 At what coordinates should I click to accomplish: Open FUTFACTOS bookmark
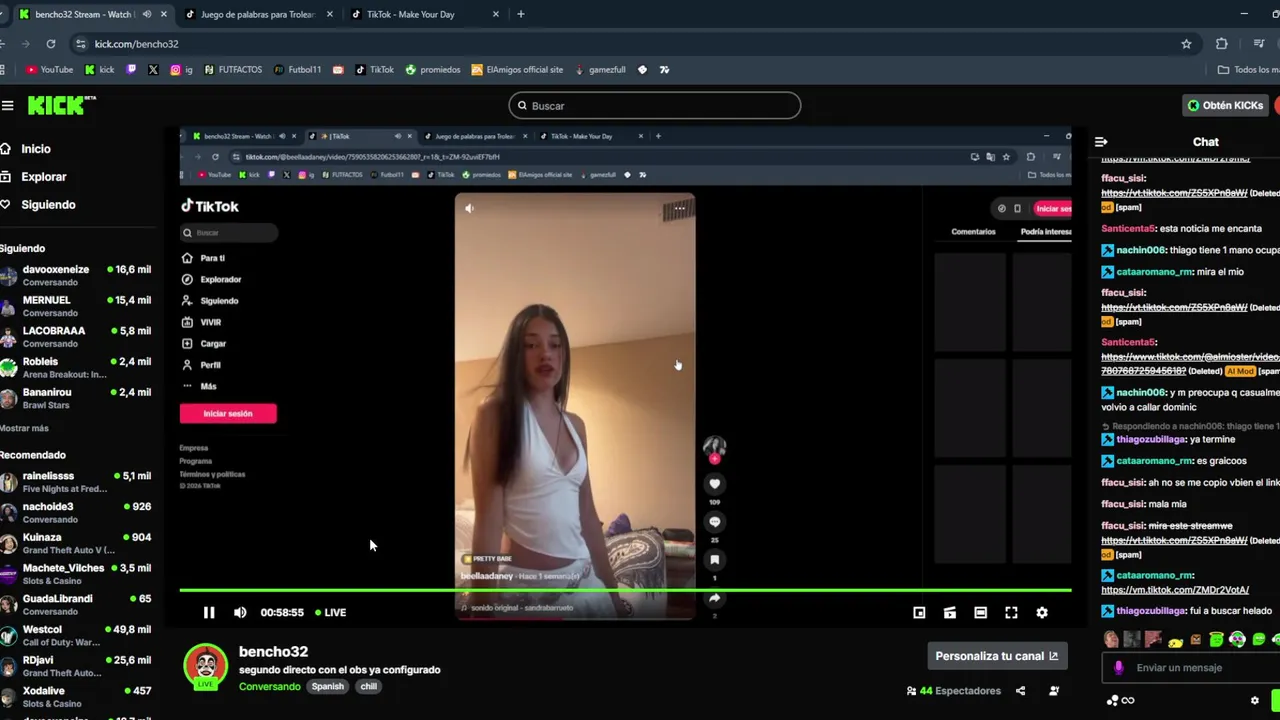[233, 70]
